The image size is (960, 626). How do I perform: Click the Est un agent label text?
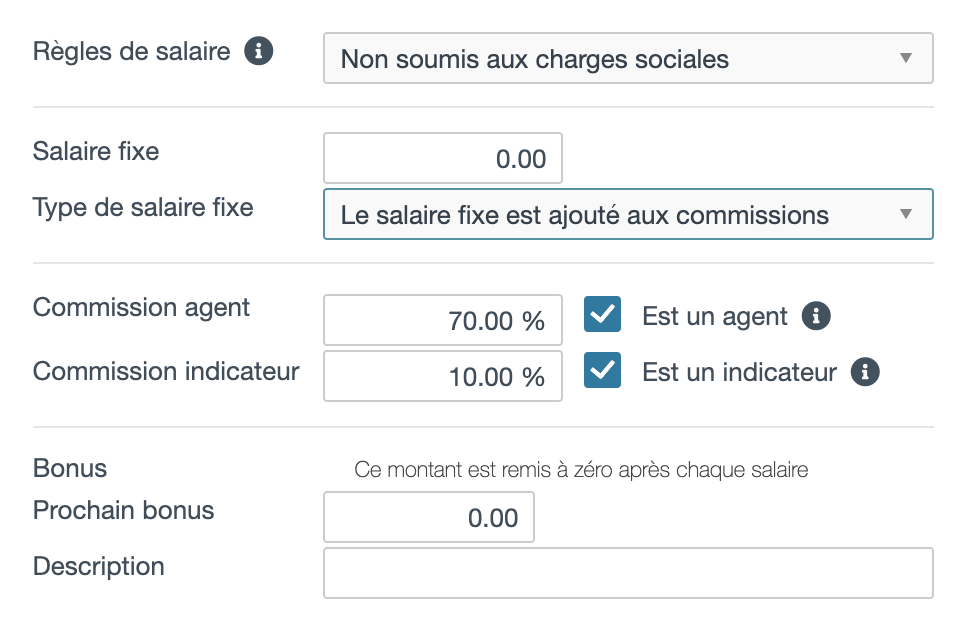click(714, 317)
